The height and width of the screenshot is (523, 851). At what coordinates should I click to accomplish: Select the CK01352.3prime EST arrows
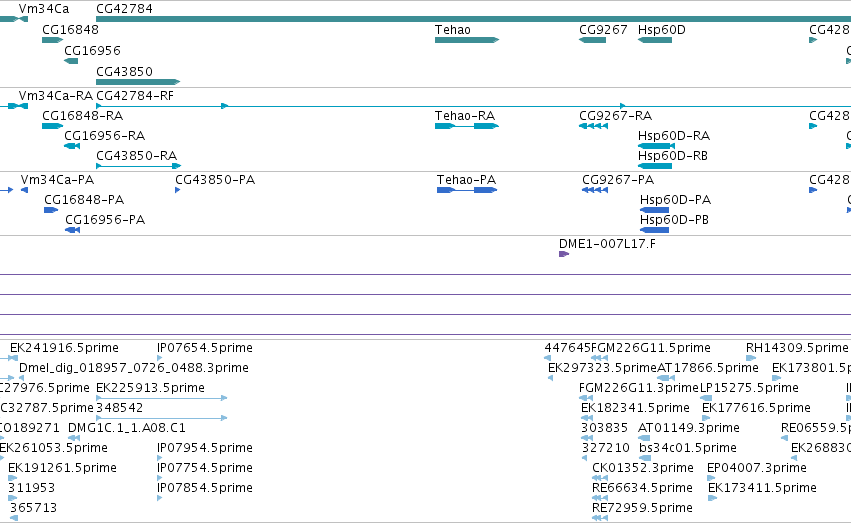click(600, 478)
